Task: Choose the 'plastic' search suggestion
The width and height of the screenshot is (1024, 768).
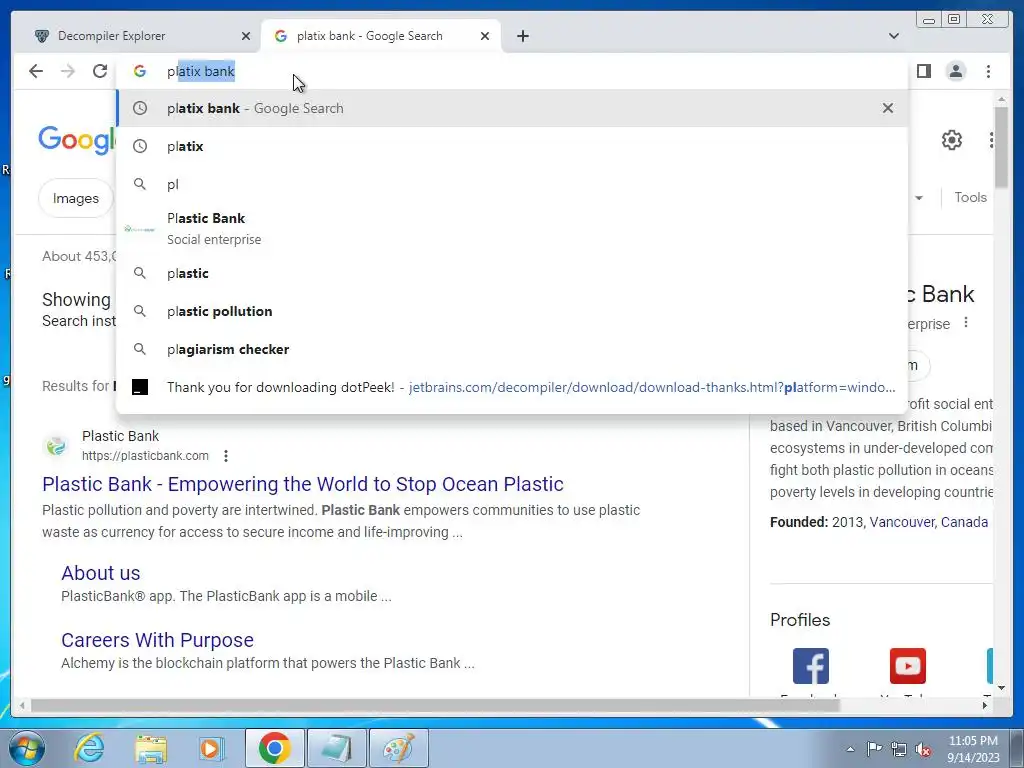Action: 511,273
